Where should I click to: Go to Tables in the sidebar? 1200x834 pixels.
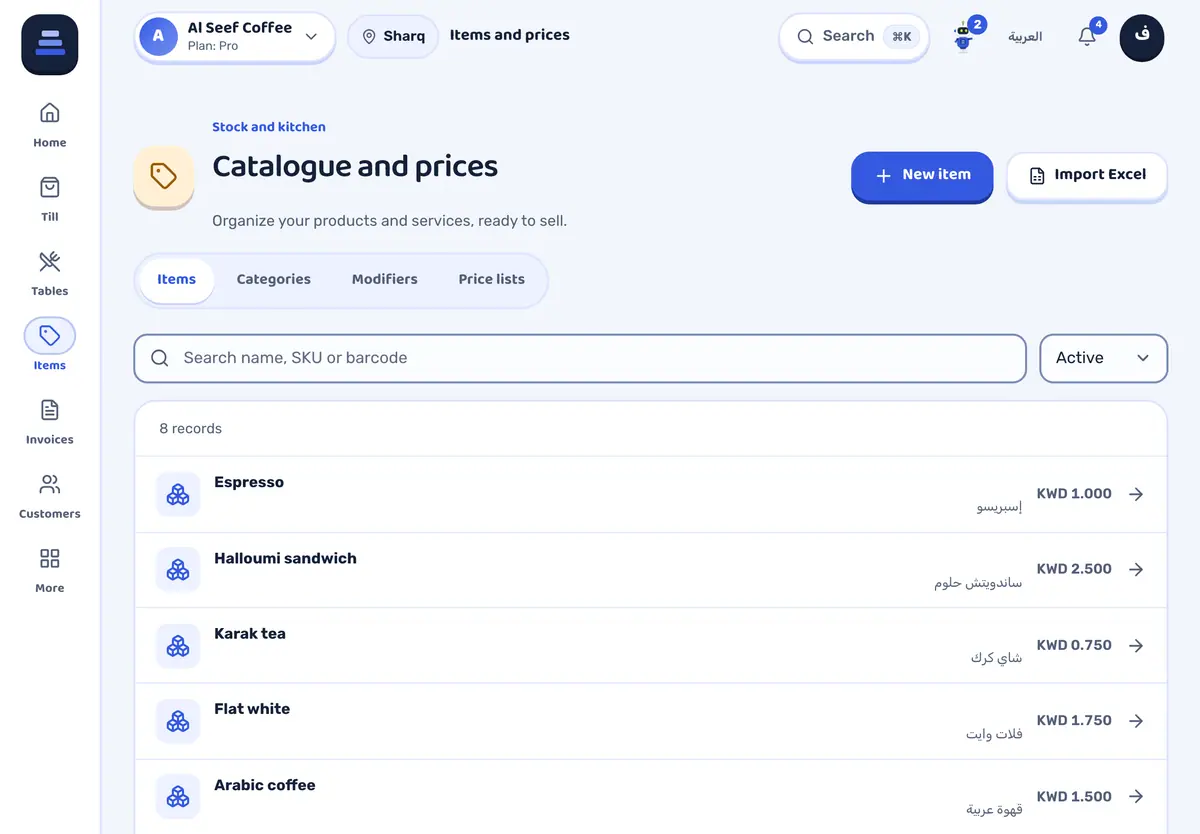coord(49,273)
